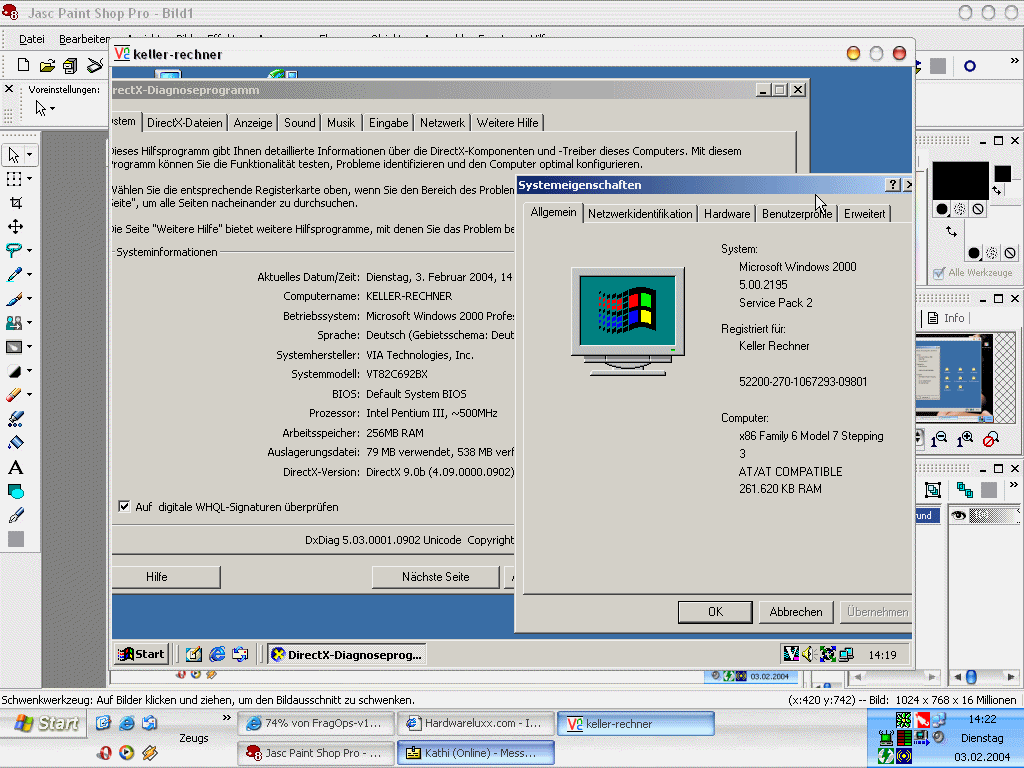The width and height of the screenshot is (1024, 768).
Task: Open dropdown arrow beside Clone Brush tool
Action: point(29,323)
